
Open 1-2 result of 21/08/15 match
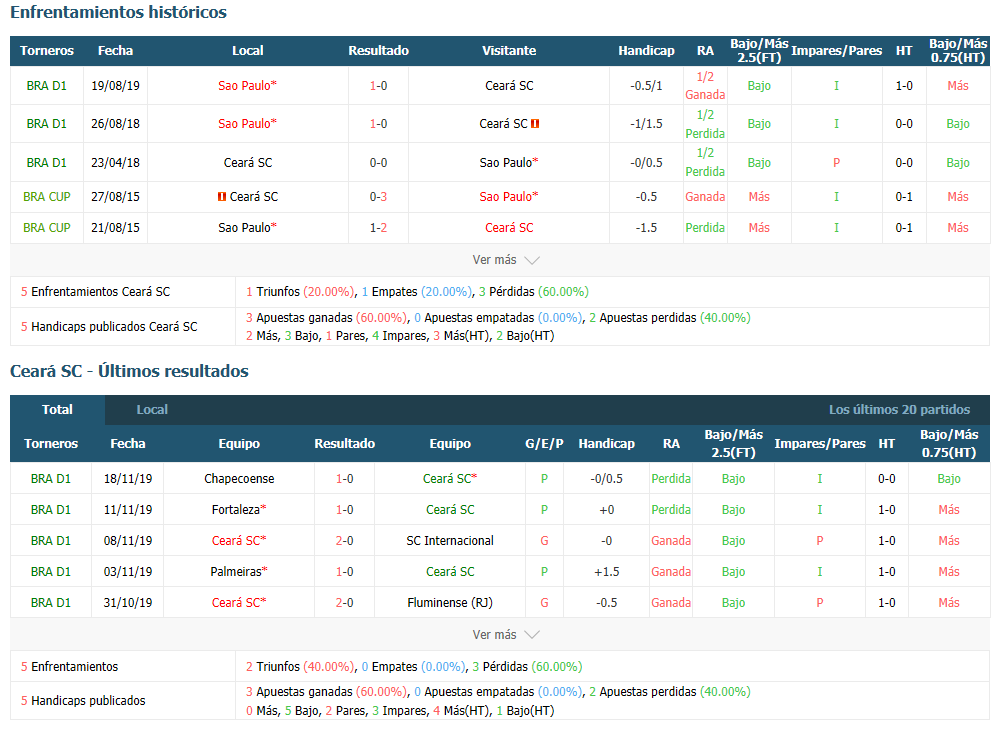379,228
